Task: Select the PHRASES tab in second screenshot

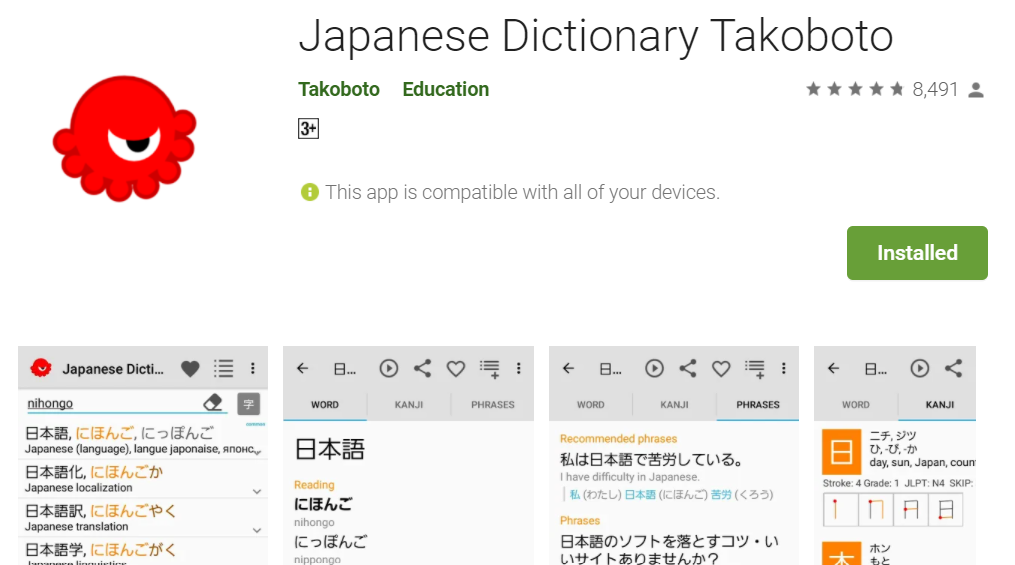Action: (x=493, y=404)
